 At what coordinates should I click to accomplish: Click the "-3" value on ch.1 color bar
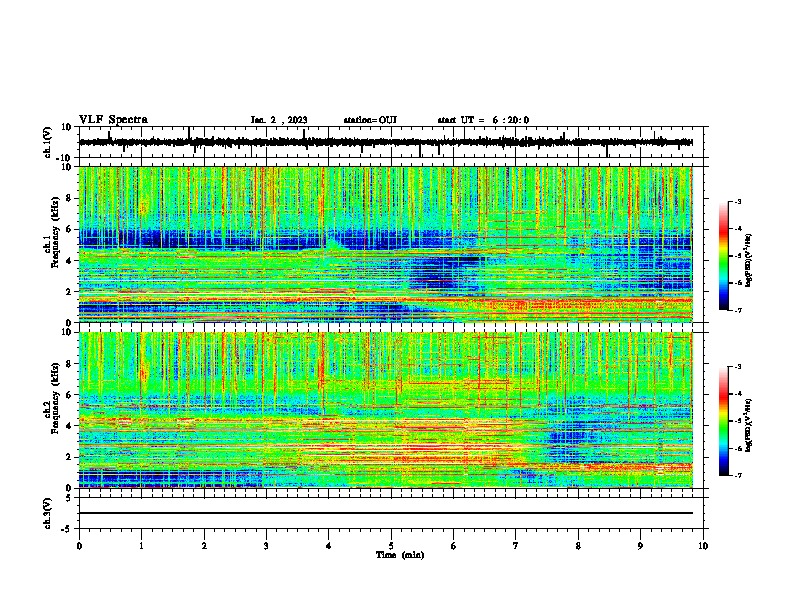click(737, 201)
